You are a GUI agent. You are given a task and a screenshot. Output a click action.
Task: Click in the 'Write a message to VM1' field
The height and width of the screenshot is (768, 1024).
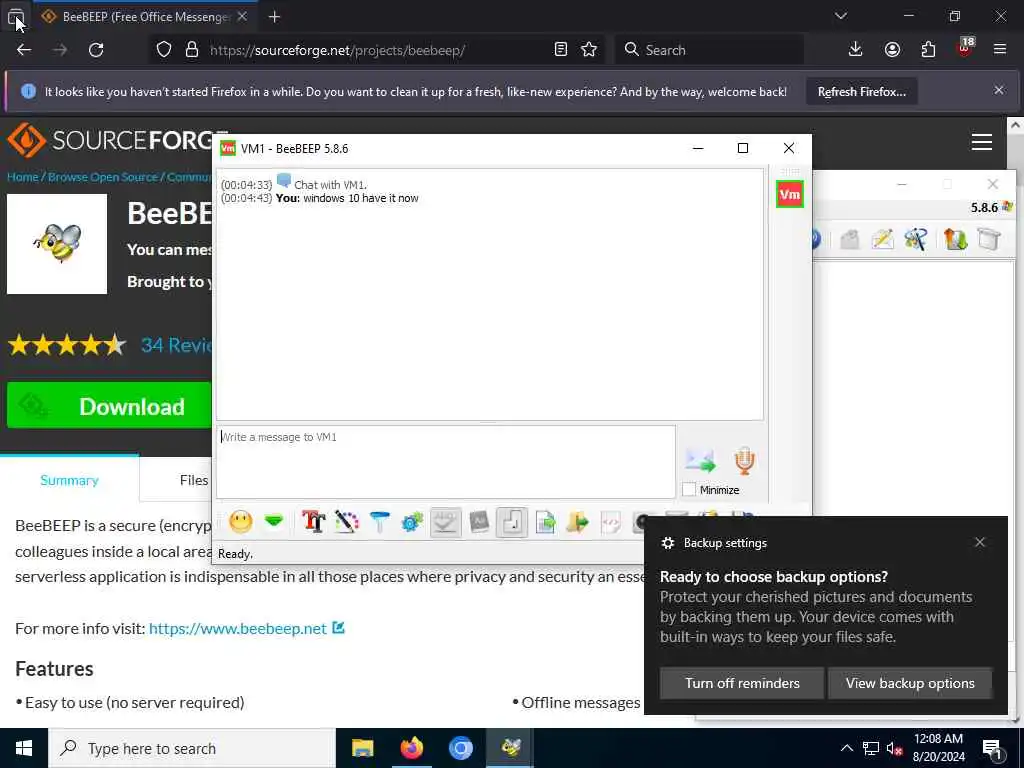pyautogui.click(x=446, y=462)
